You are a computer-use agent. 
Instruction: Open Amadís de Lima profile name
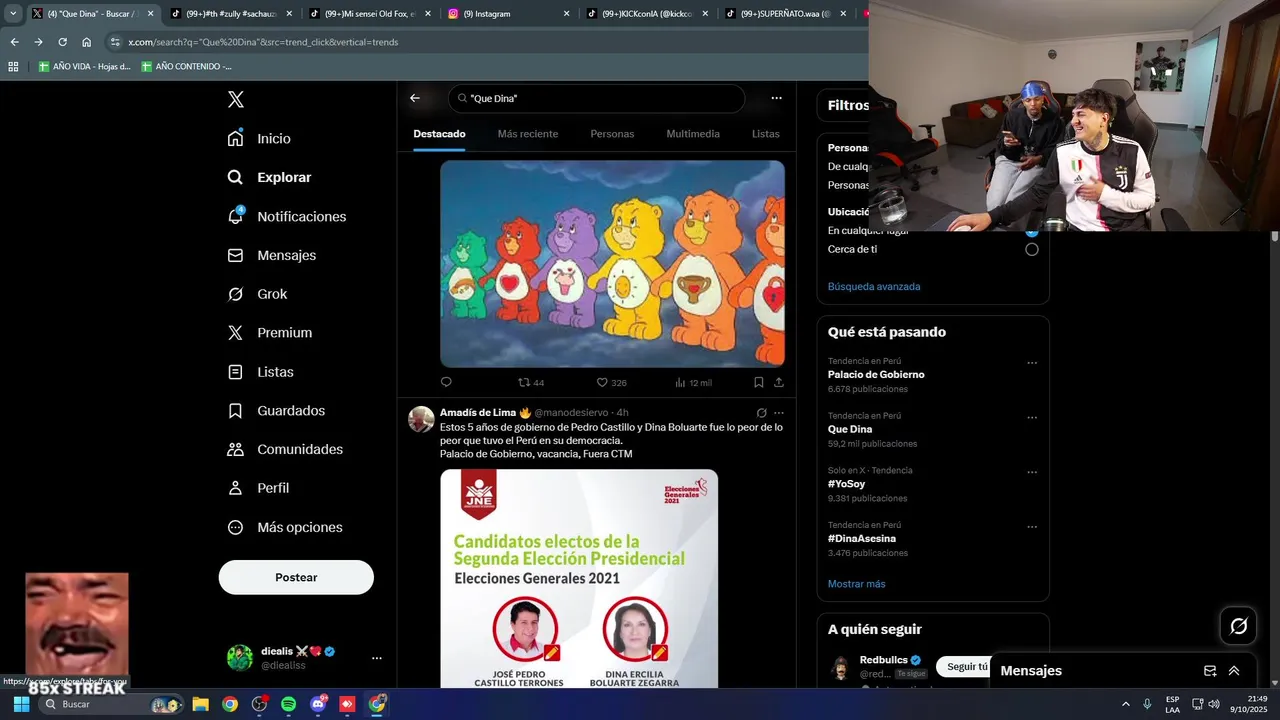(478, 412)
